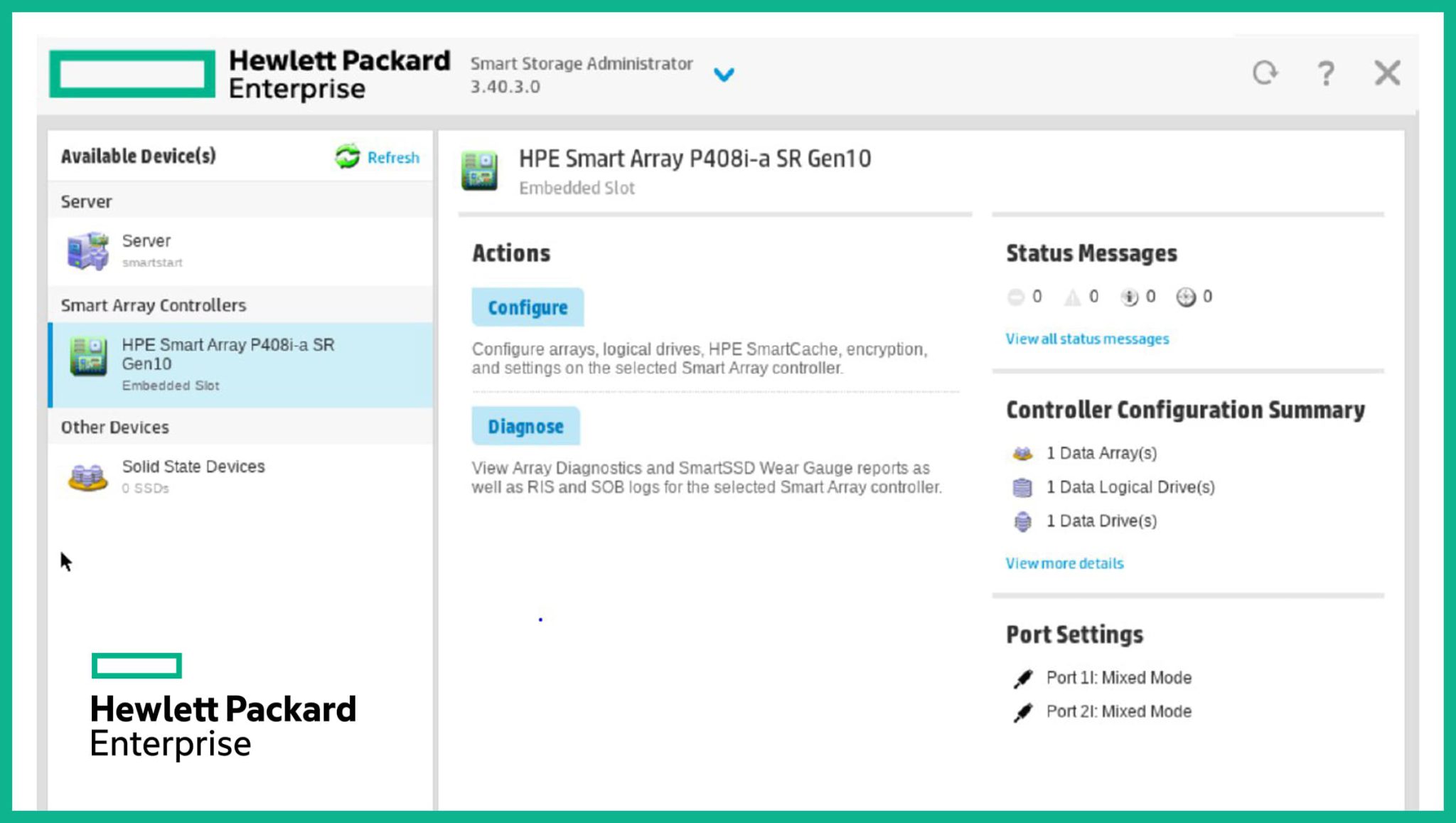Image resolution: width=1456 pixels, height=823 pixels.
Task: Click the critical status count icon
Action: click(1016, 297)
